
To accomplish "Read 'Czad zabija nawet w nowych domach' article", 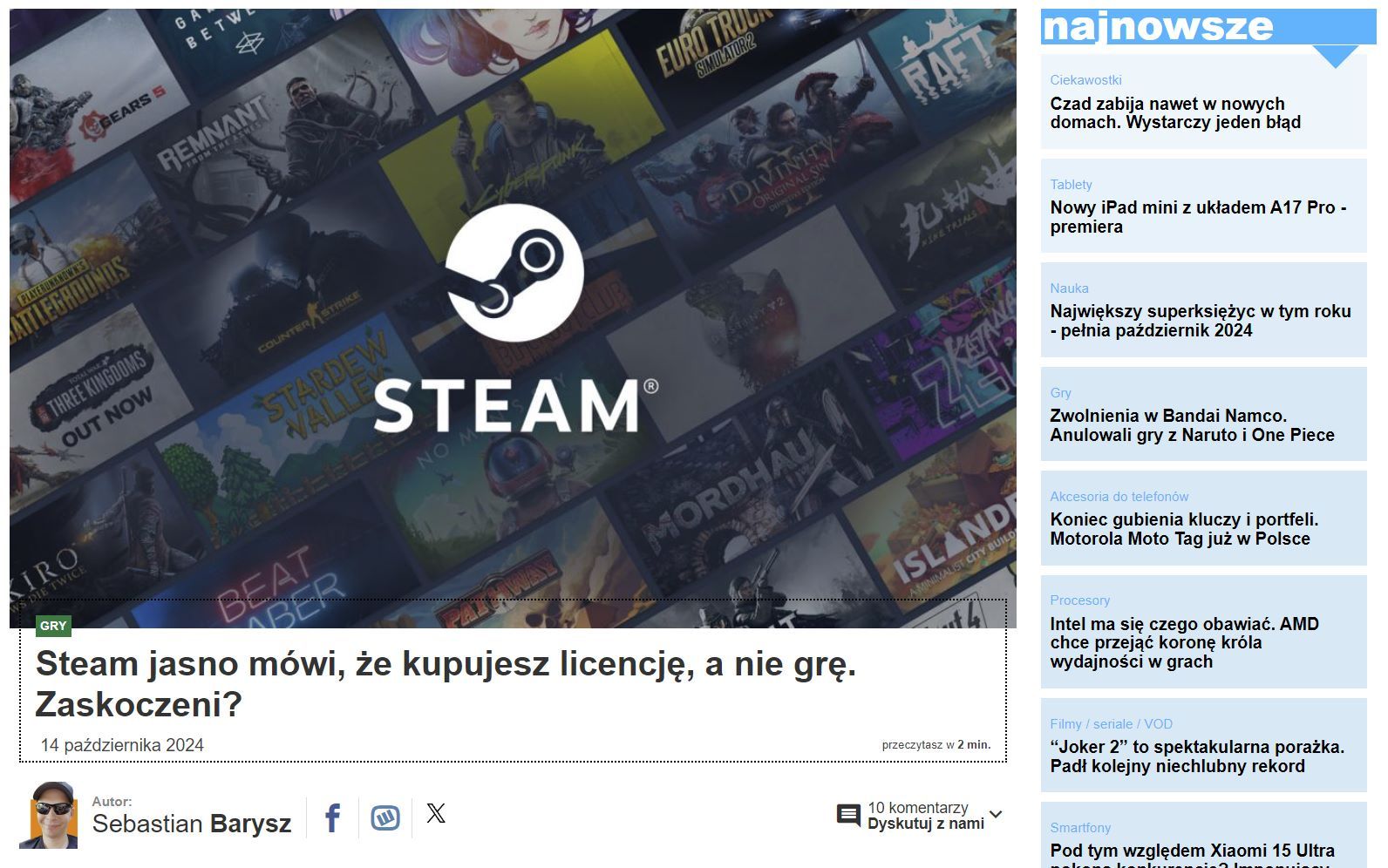I will point(1175,113).
